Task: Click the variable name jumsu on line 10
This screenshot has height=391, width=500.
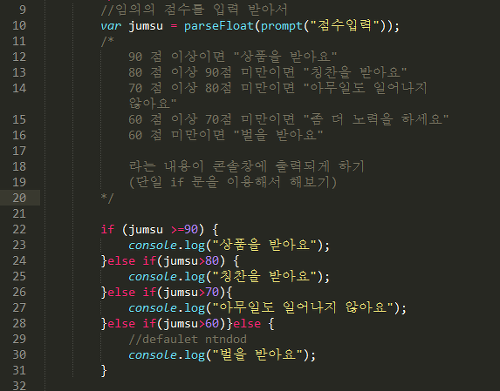Action: point(146,26)
